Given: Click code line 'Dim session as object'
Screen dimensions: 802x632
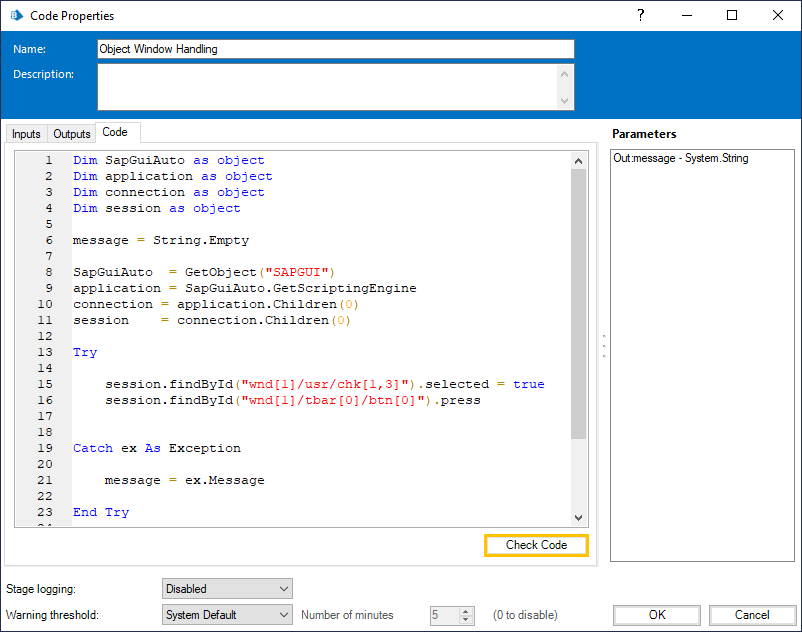Looking at the screenshot, I should click(157, 208).
